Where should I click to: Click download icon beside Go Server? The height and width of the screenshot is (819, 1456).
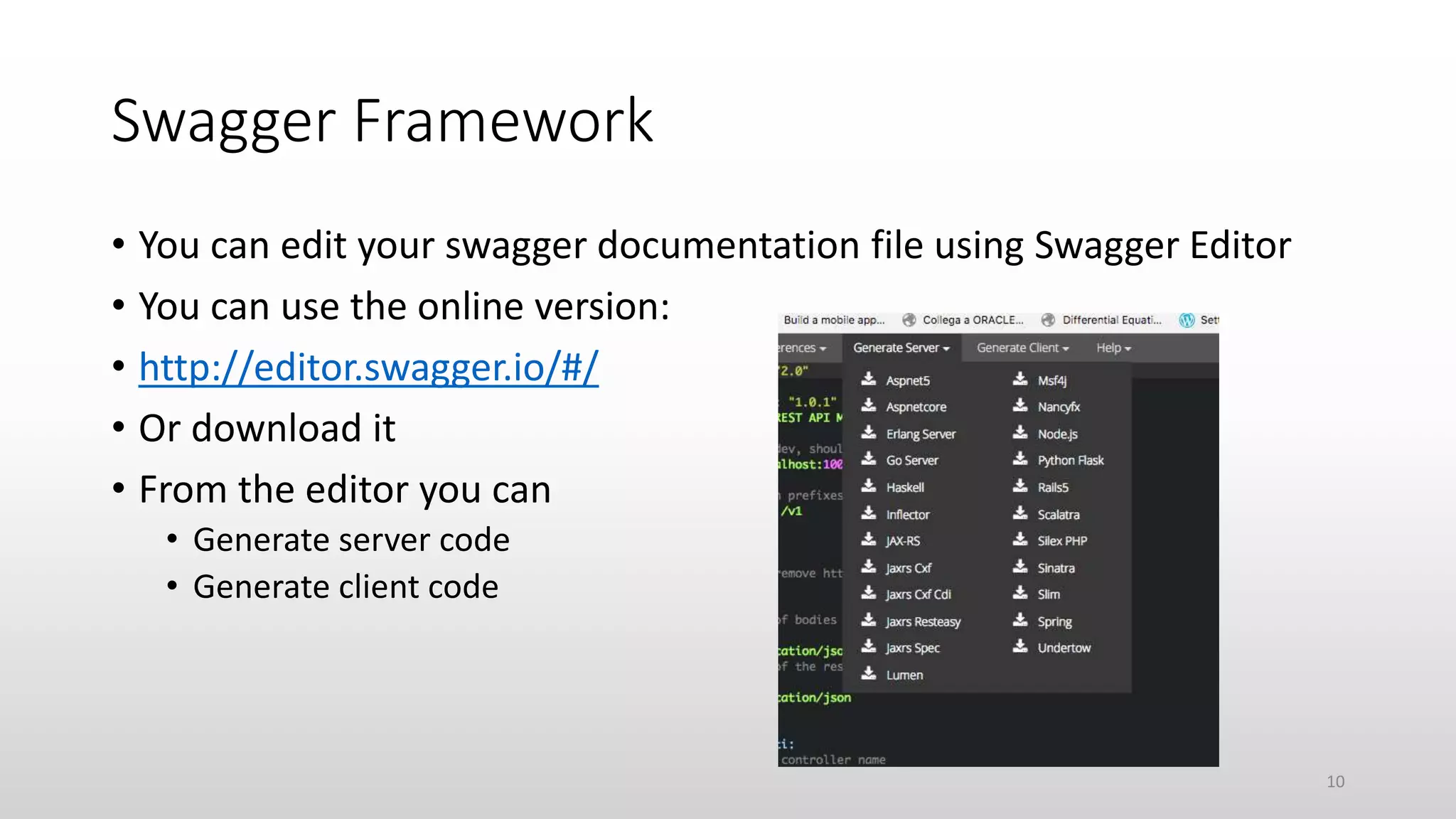point(869,459)
